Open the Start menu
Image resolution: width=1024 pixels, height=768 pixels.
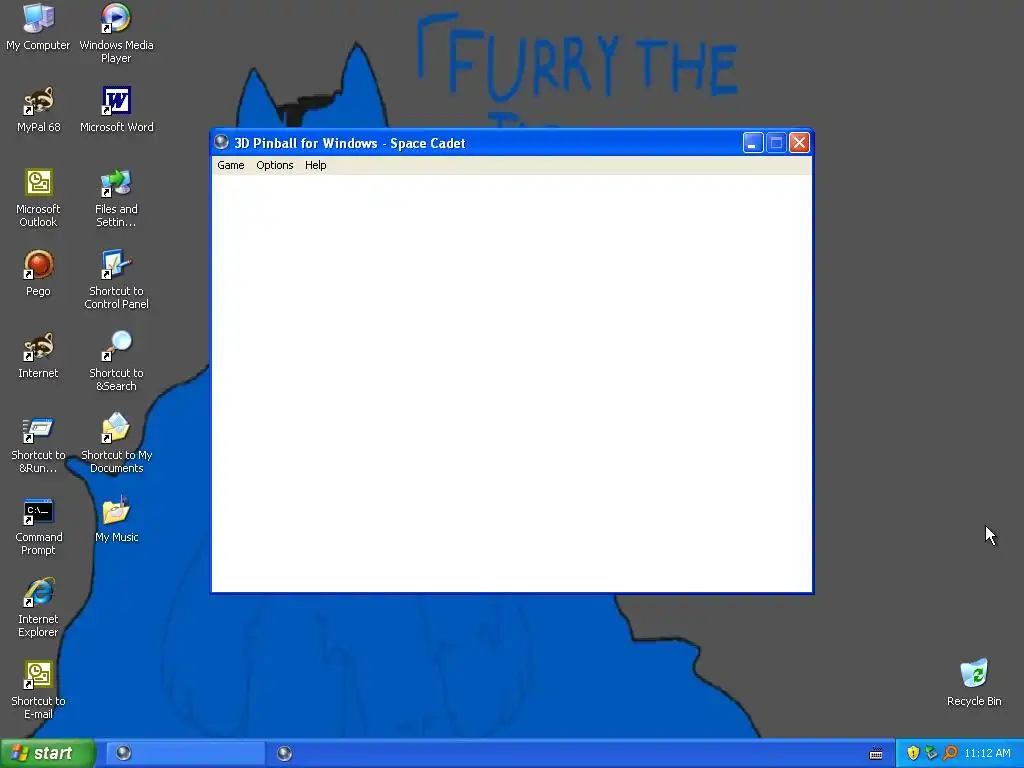[x=48, y=753]
